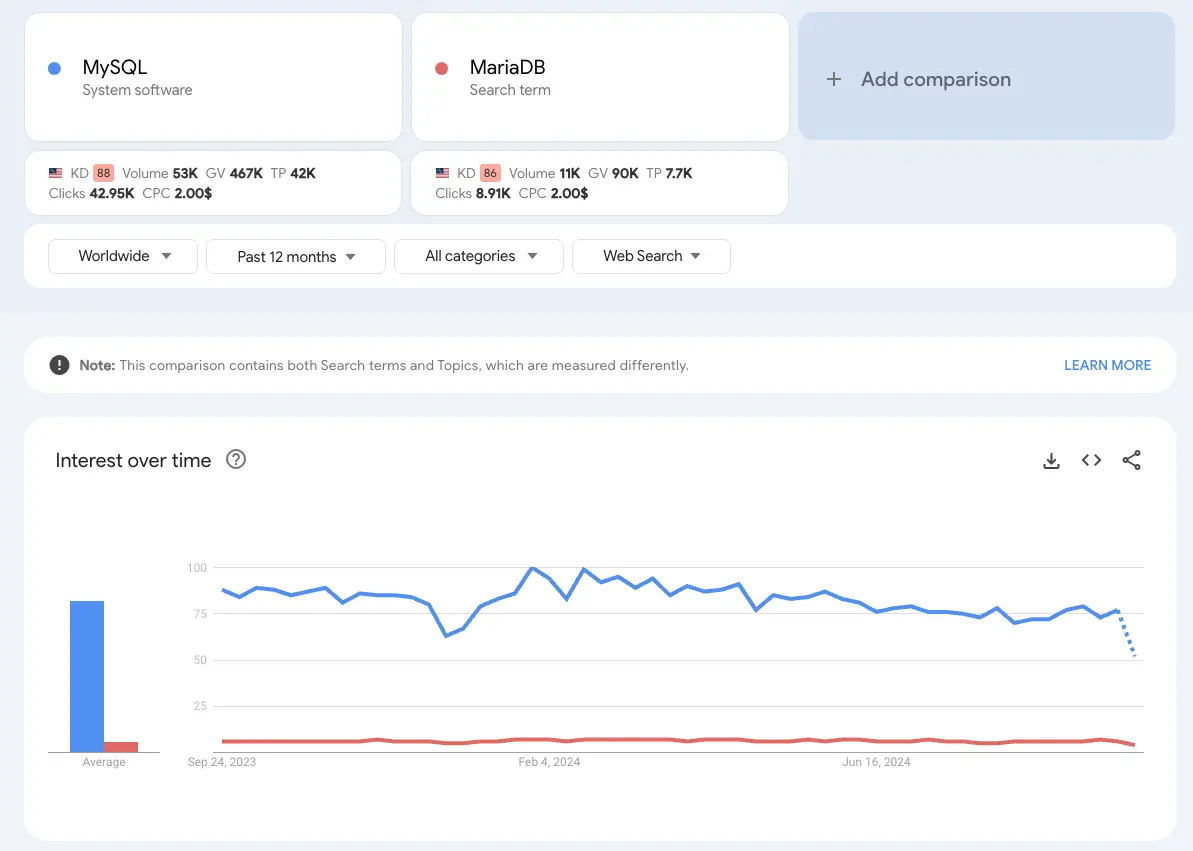
Task: Click the blue MySQL color dot
Action: coord(53,67)
